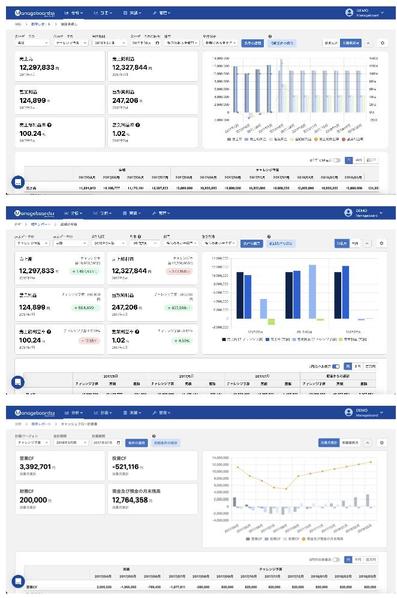Click the info icon above the cash flow blue buttons

coord(154,436)
